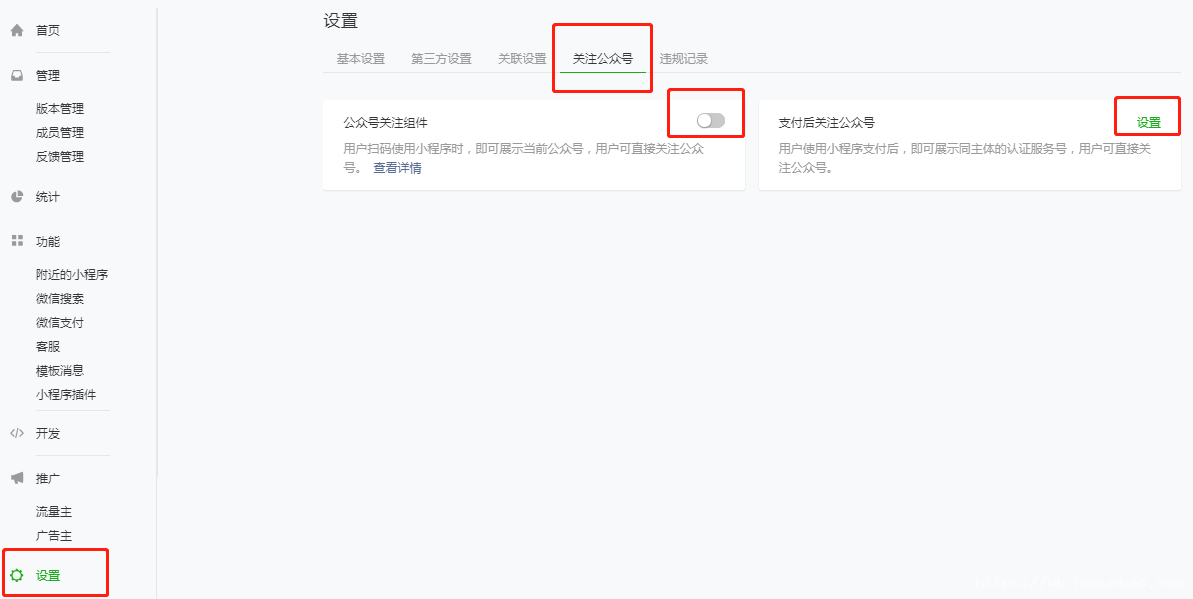The image size is (1193, 599).
Task: Click the megaphone icon next to 推广
Action: [17, 478]
